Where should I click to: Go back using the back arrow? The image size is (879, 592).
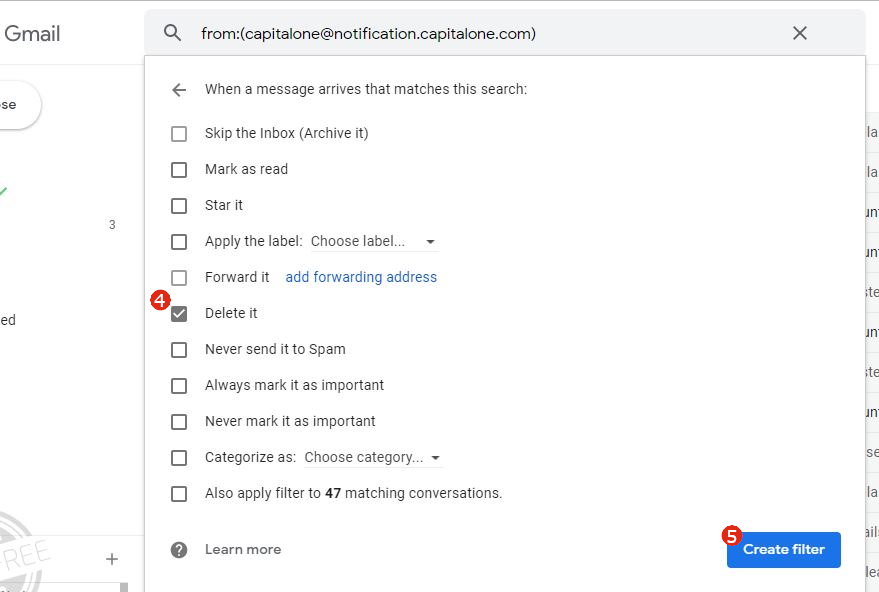[x=178, y=89]
